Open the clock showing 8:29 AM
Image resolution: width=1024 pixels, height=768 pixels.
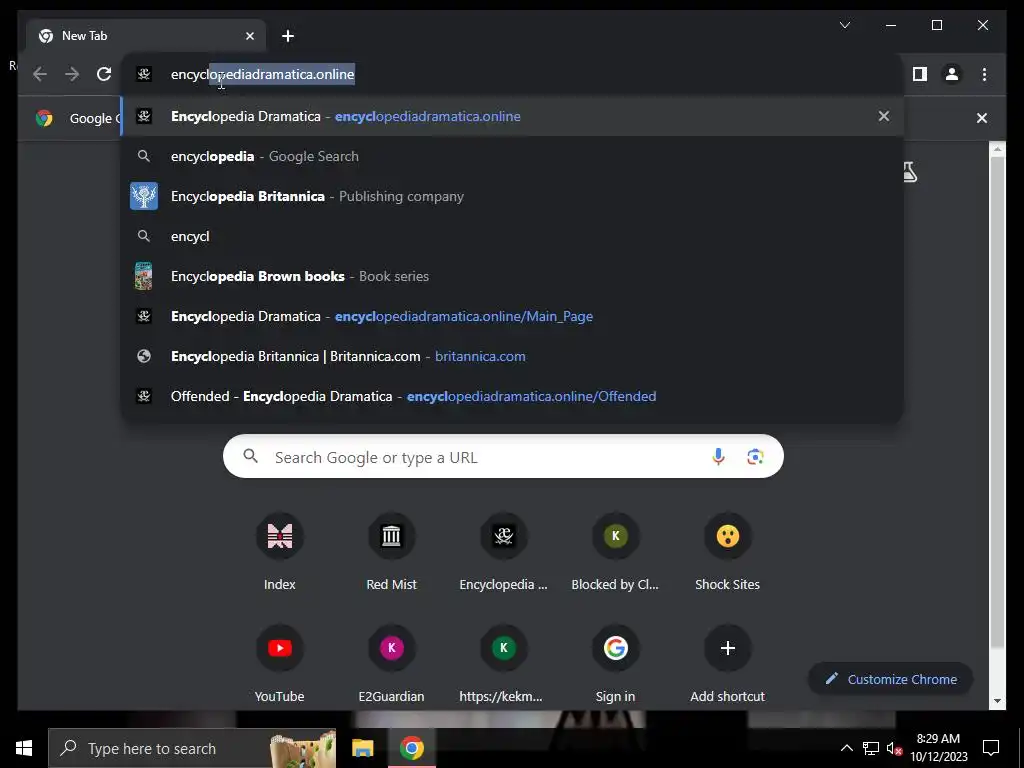(x=938, y=748)
